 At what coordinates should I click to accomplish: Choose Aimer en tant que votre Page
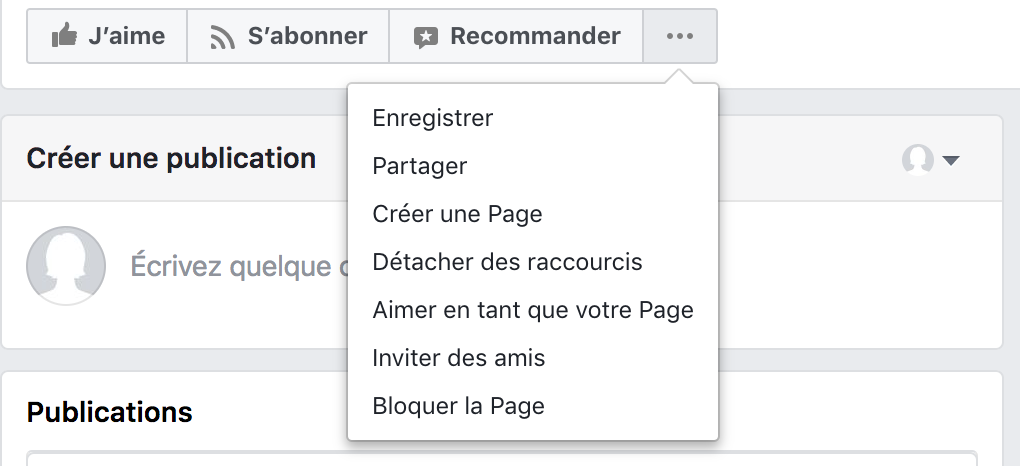point(533,310)
